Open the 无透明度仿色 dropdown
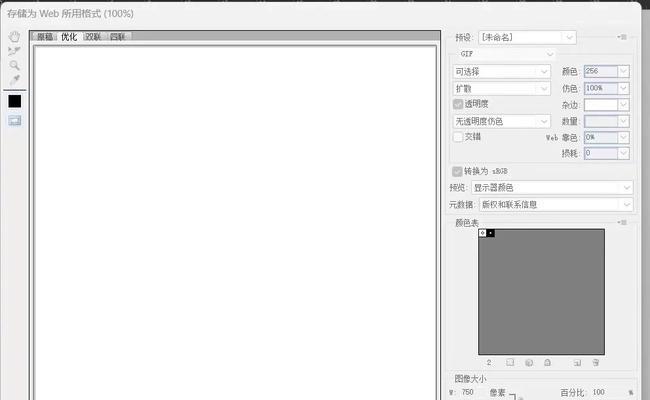Image resolution: width=650 pixels, height=400 pixels. tap(502, 121)
